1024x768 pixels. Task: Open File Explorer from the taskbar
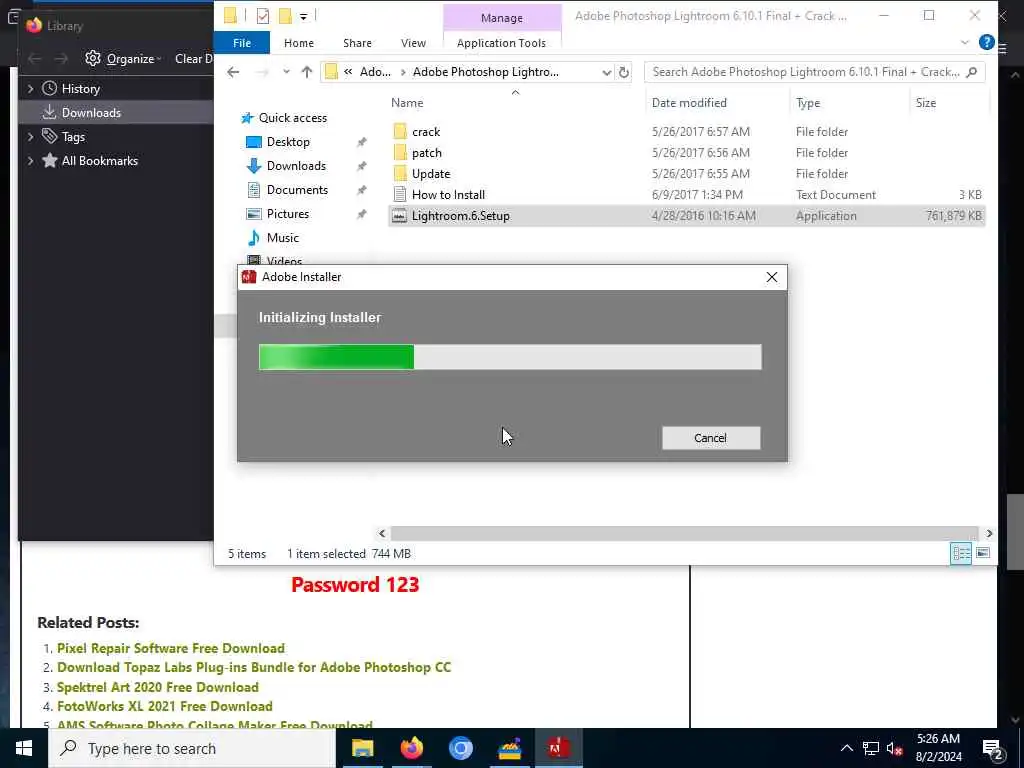point(362,748)
